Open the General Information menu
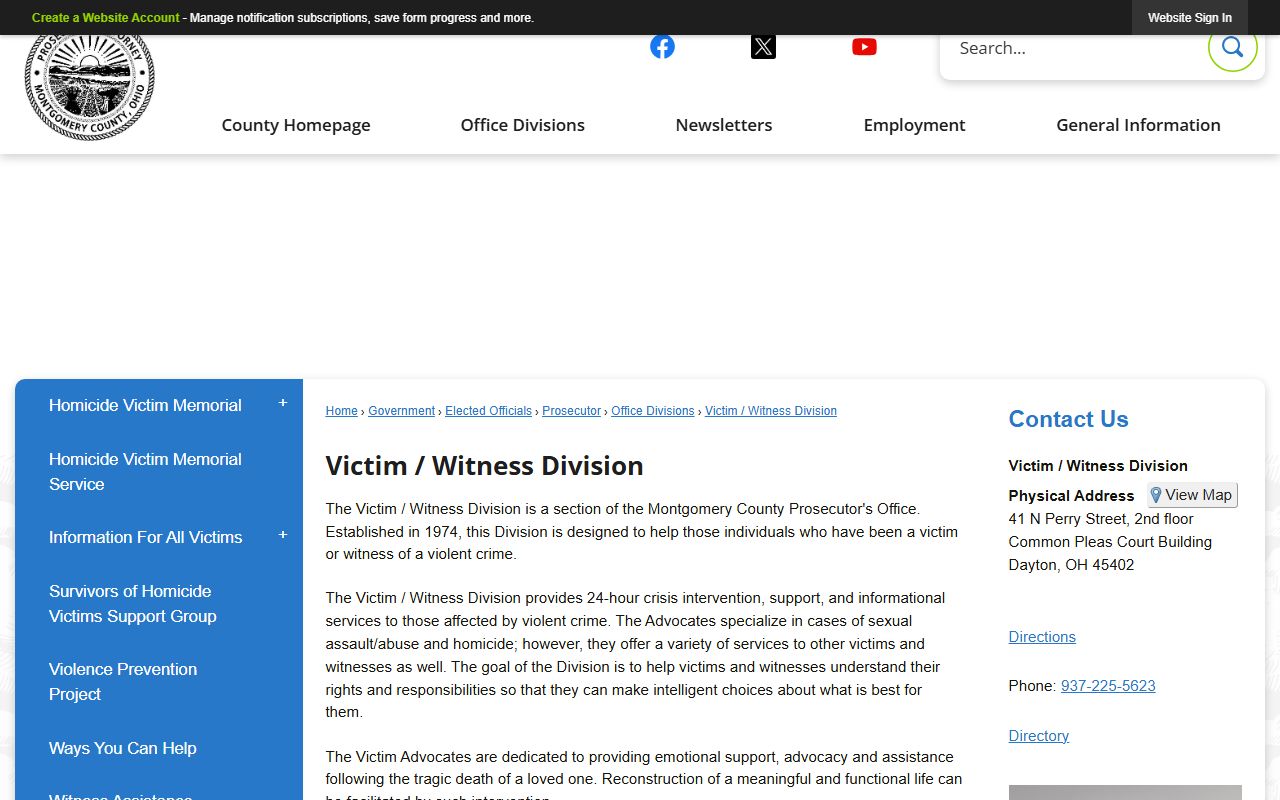 coord(1138,125)
